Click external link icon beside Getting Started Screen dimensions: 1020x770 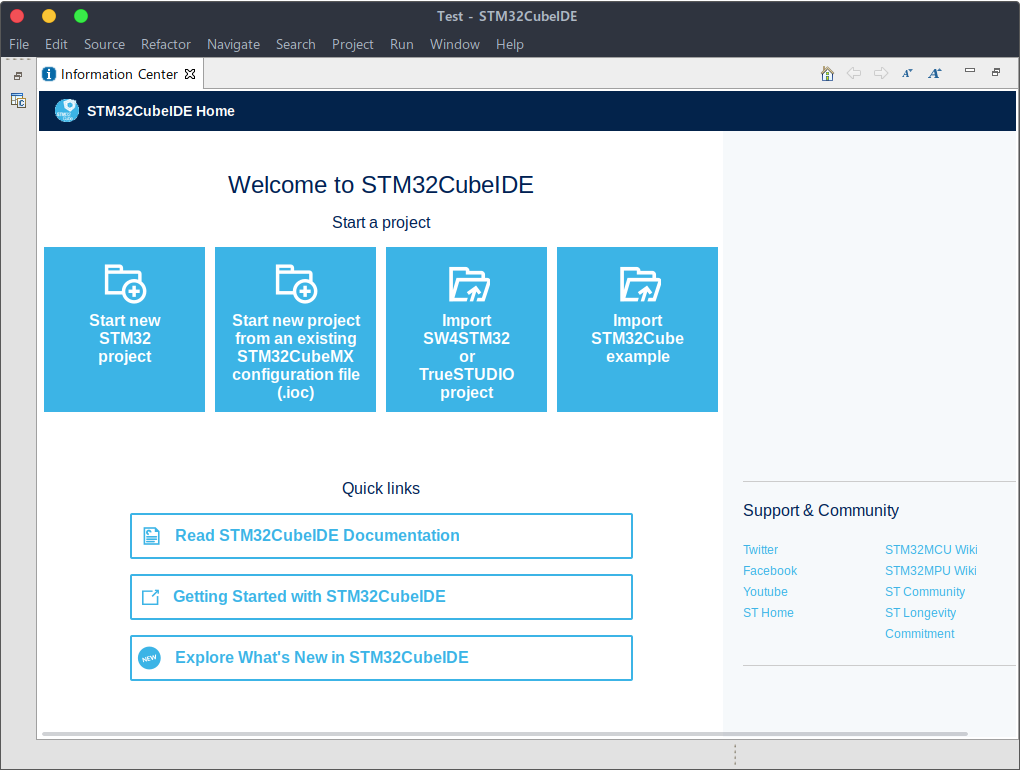coord(150,597)
